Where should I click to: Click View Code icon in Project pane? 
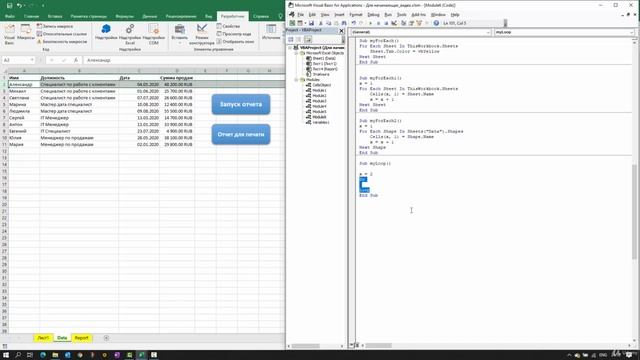tap(291, 40)
